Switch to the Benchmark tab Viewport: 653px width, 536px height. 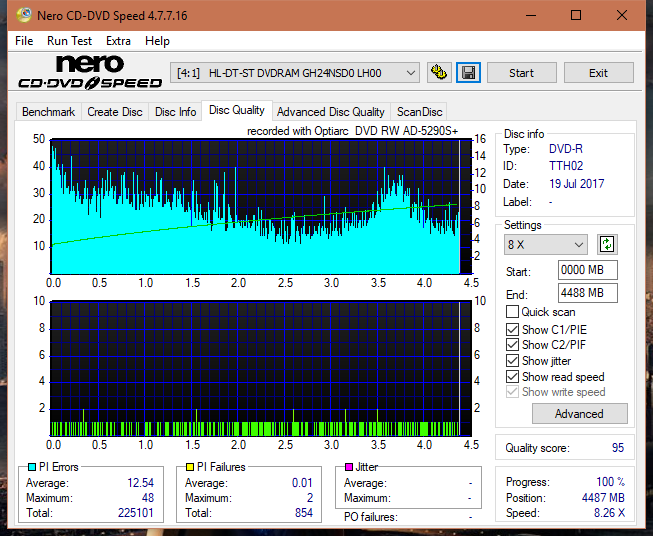coord(48,112)
